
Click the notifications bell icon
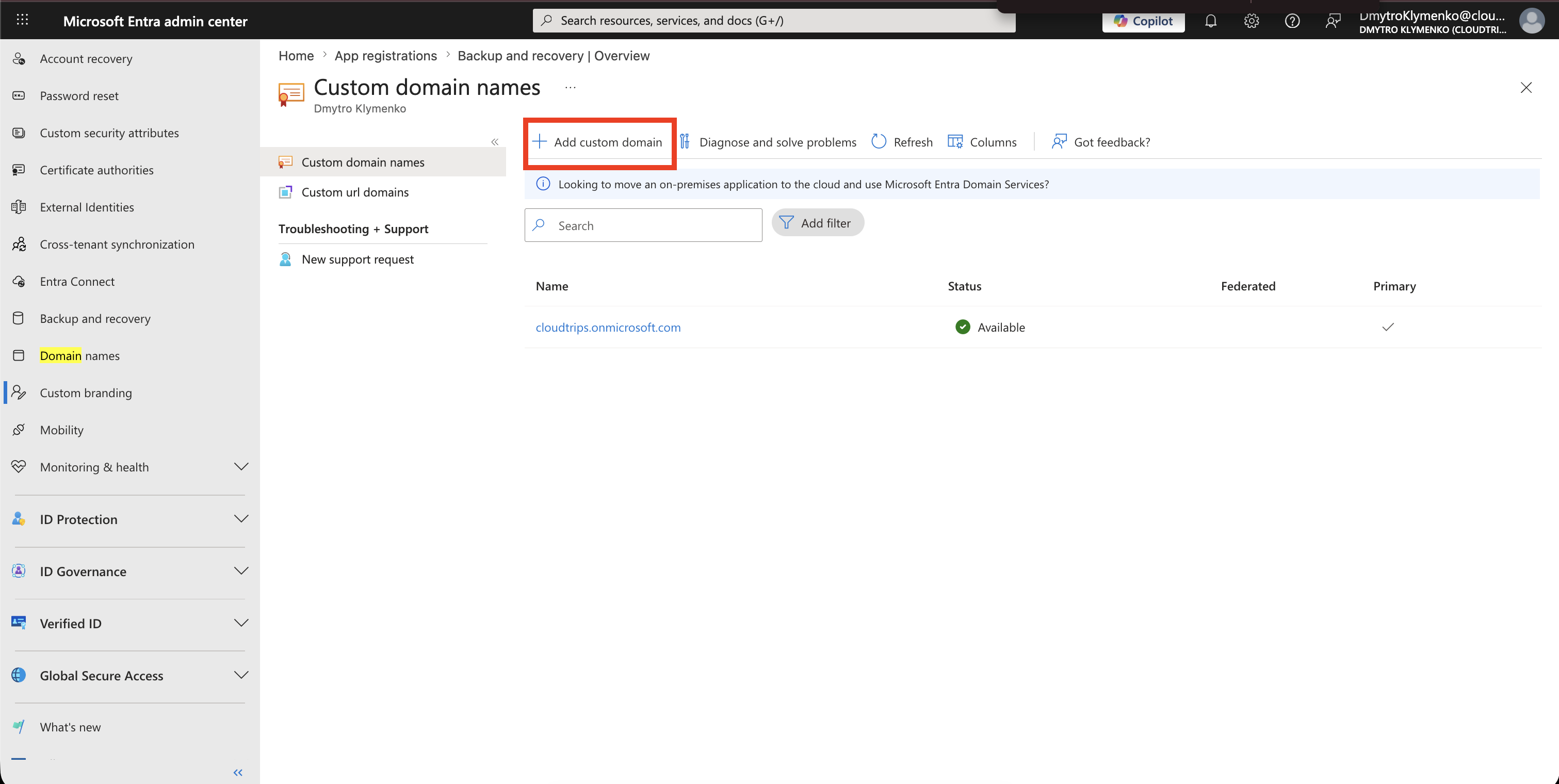1210,21
